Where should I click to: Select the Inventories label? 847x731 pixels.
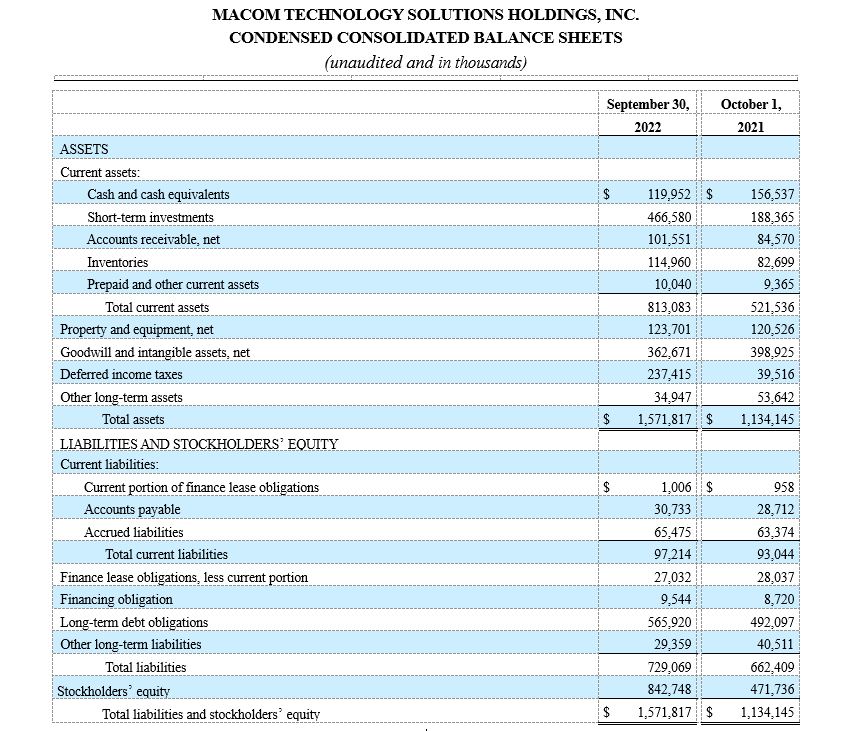118,263
